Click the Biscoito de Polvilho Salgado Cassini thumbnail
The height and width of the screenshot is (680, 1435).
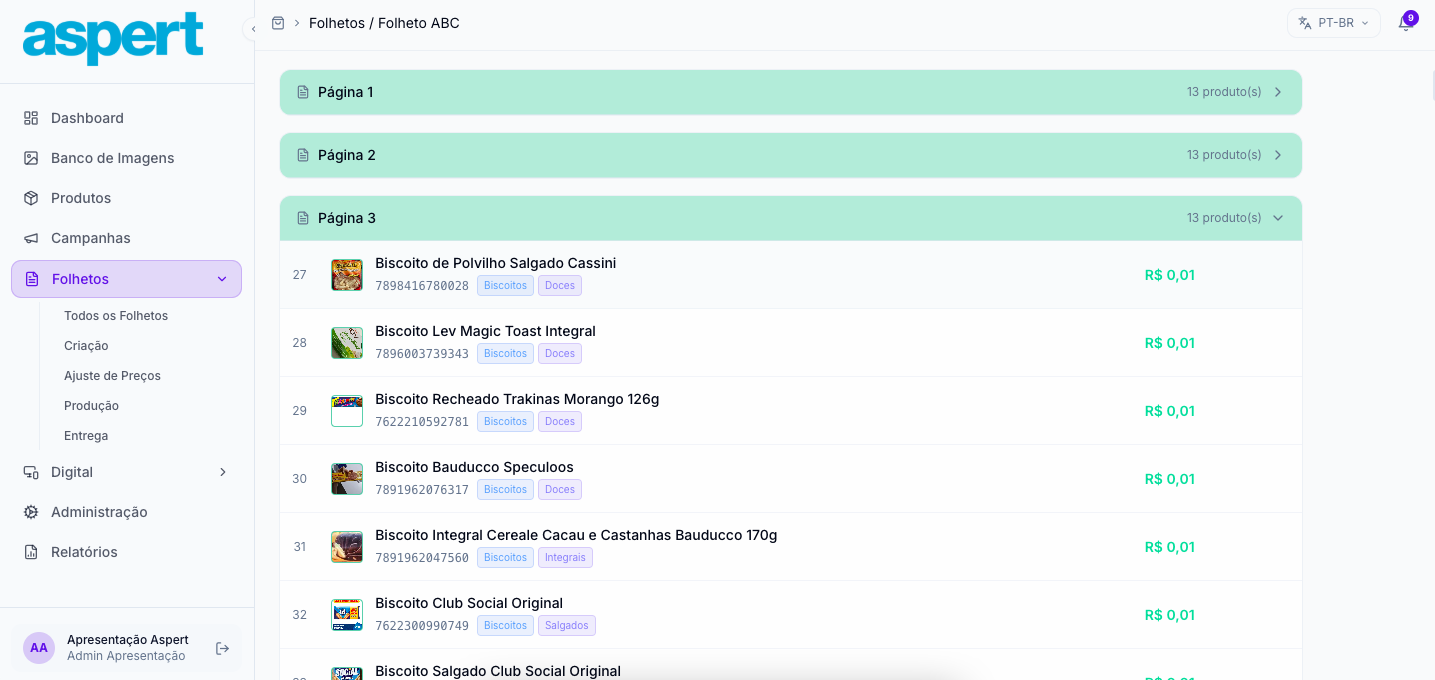coord(347,275)
